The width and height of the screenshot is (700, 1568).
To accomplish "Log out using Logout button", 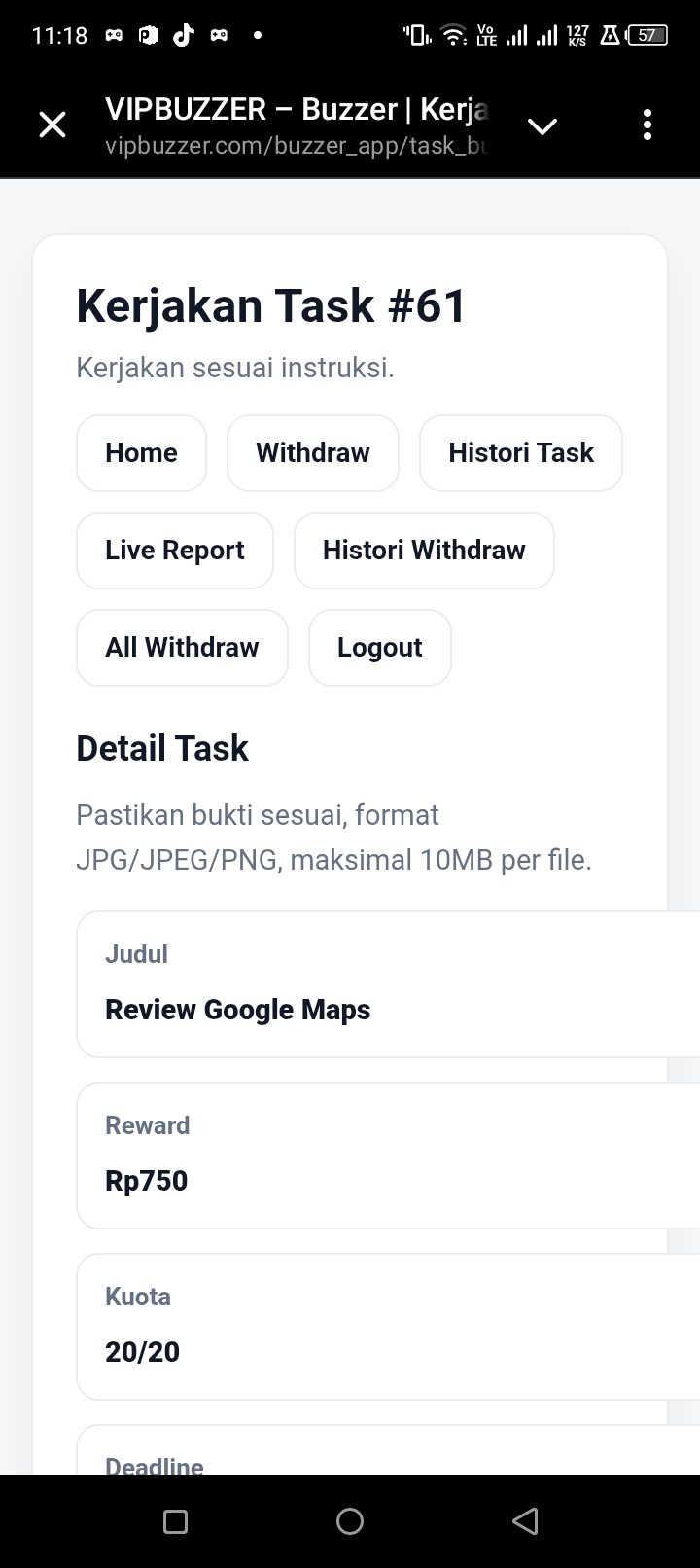I will click(379, 648).
